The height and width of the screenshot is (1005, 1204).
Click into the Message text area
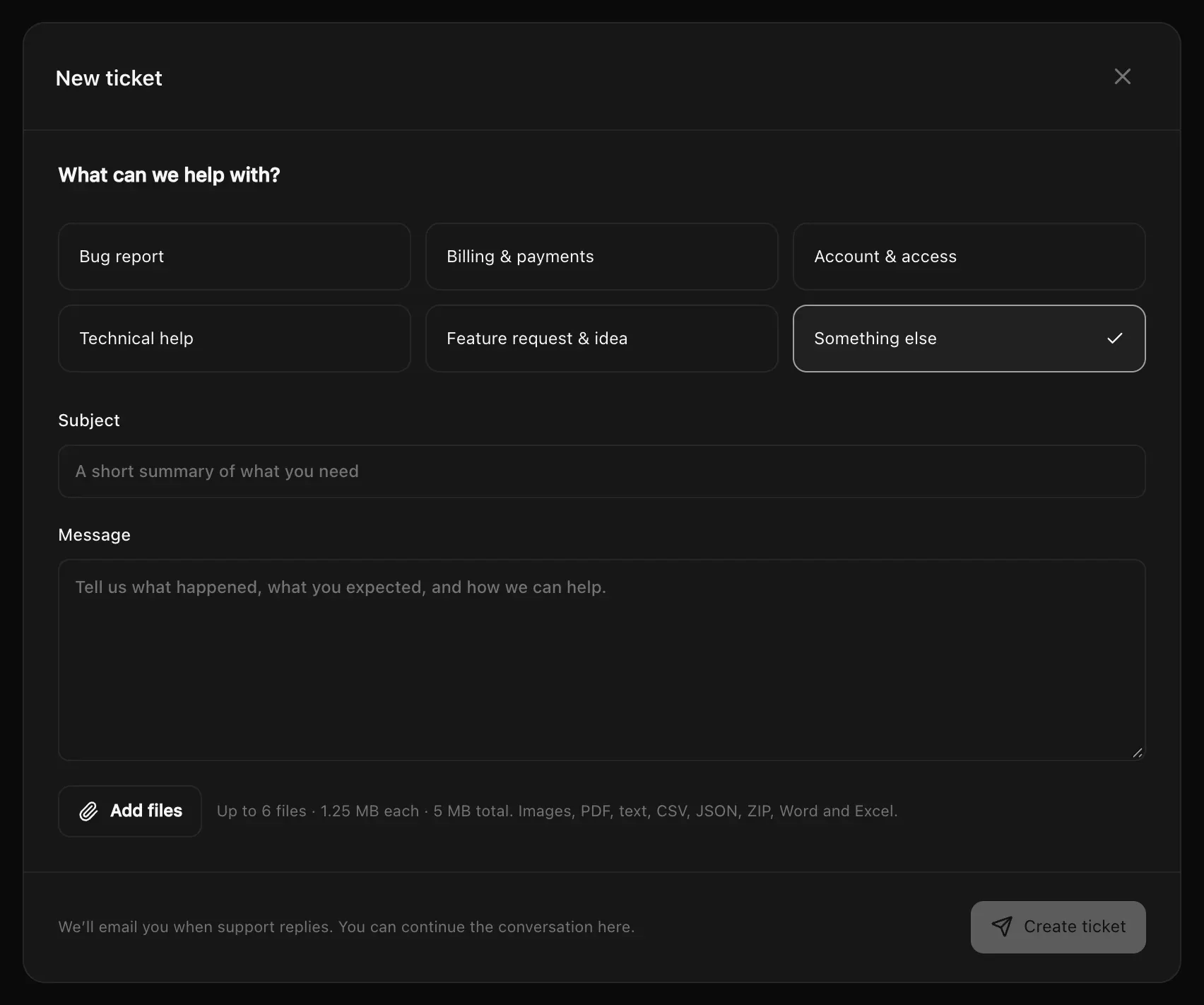pos(602,660)
